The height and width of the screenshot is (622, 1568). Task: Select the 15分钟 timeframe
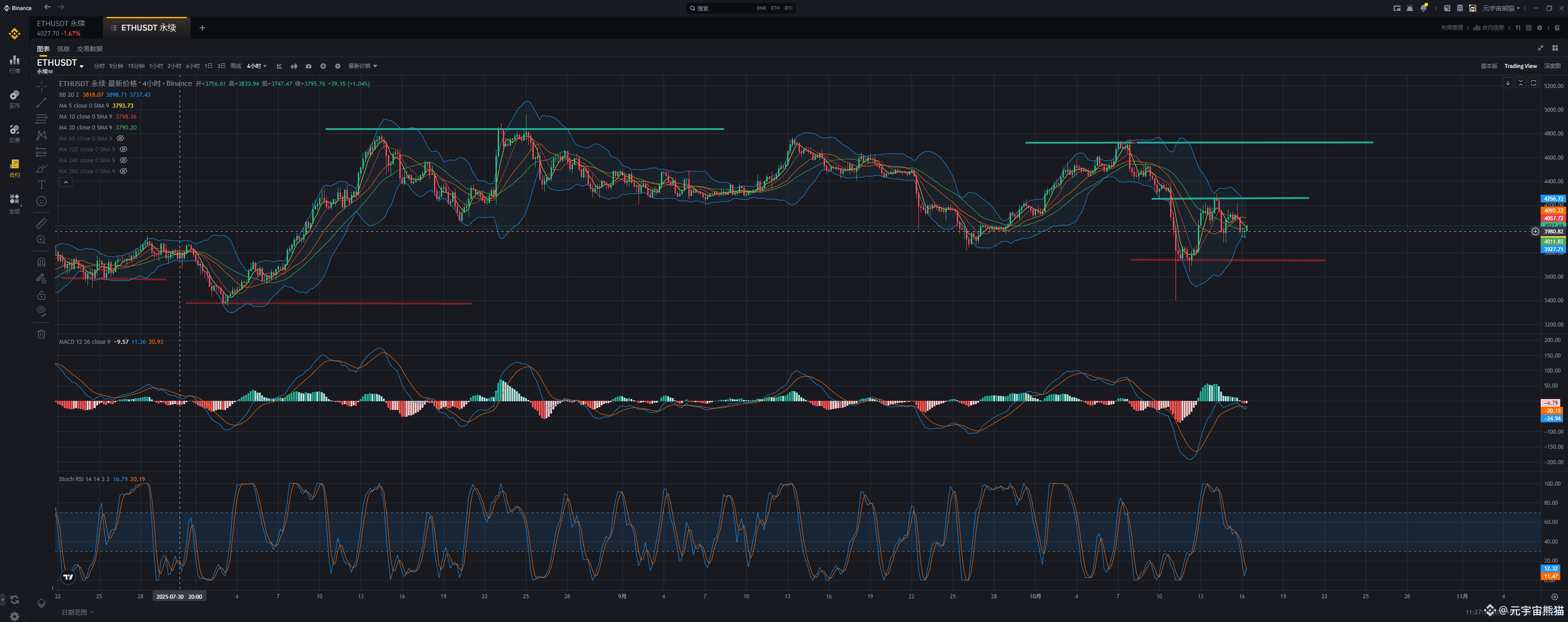(x=136, y=66)
